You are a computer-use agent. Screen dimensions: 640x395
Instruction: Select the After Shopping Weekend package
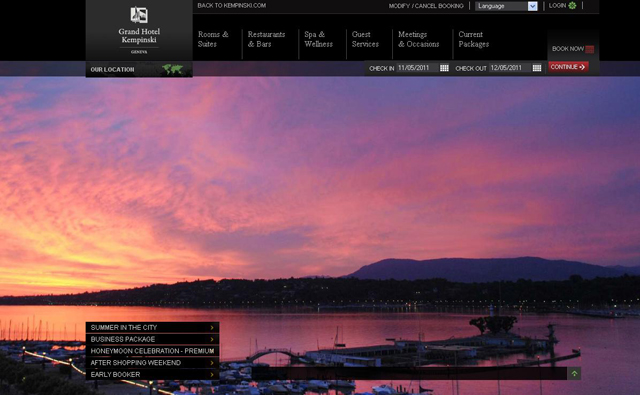click(x=152, y=363)
